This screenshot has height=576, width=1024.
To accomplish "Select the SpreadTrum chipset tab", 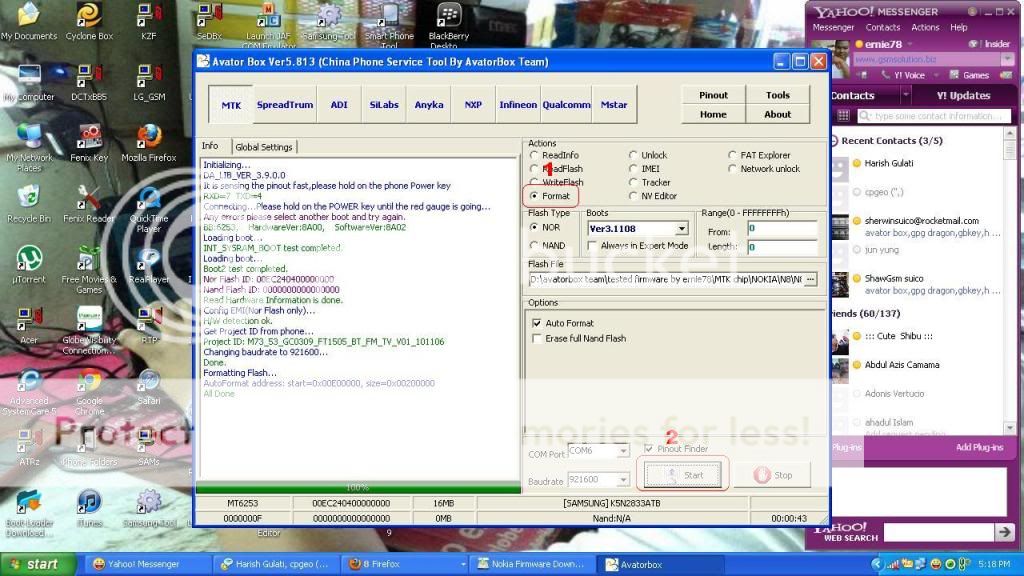I will (x=285, y=105).
